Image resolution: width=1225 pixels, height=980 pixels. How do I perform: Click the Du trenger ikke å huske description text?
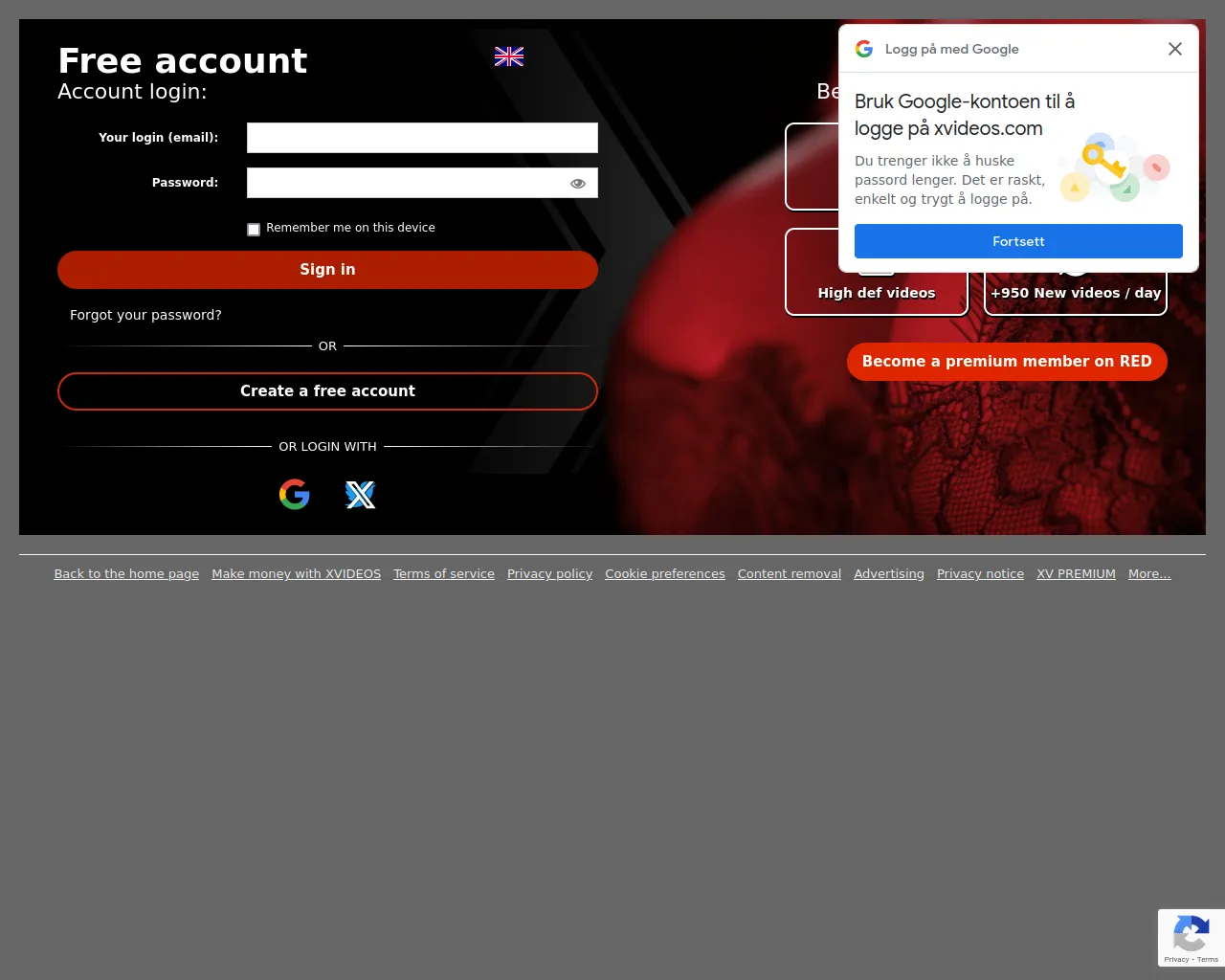pyautogui.click(x=949, y=180)
